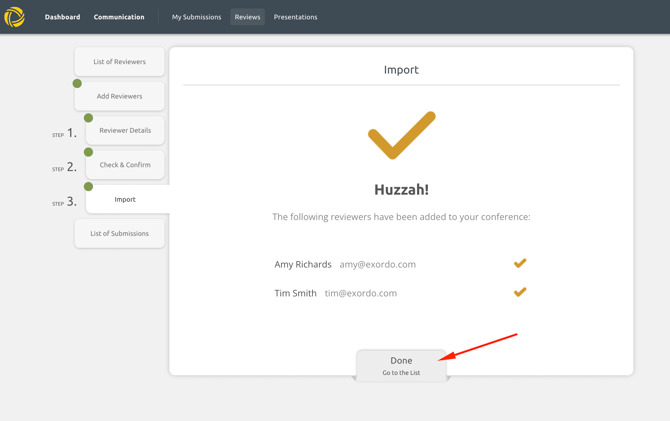Viewport: 670px width, 421px height.
Task: Select Add Reviewers in the sidebar
Action: tap(119, 96)
